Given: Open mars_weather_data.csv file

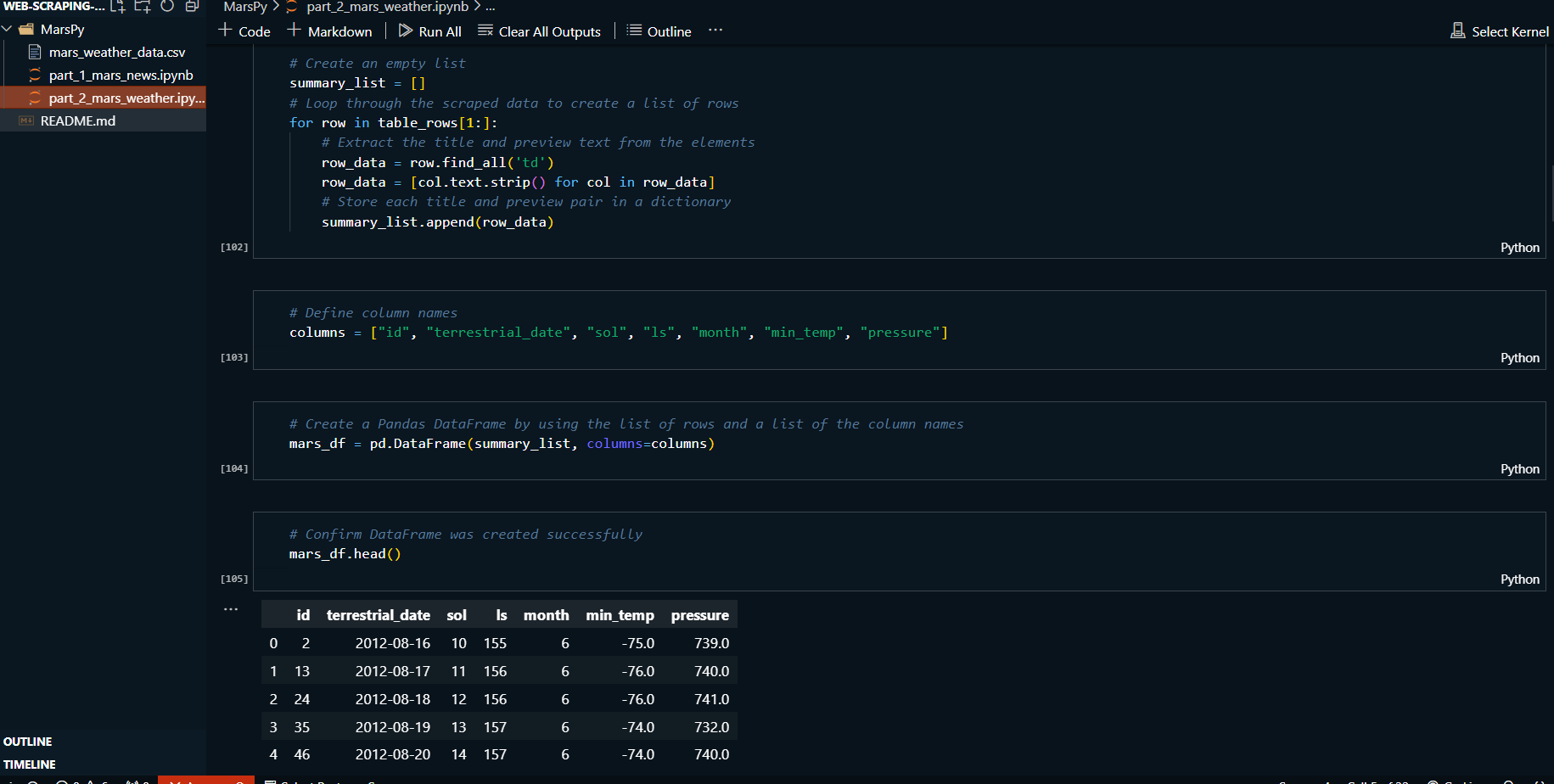Looking at the screenshot, I should click(116, 53).
